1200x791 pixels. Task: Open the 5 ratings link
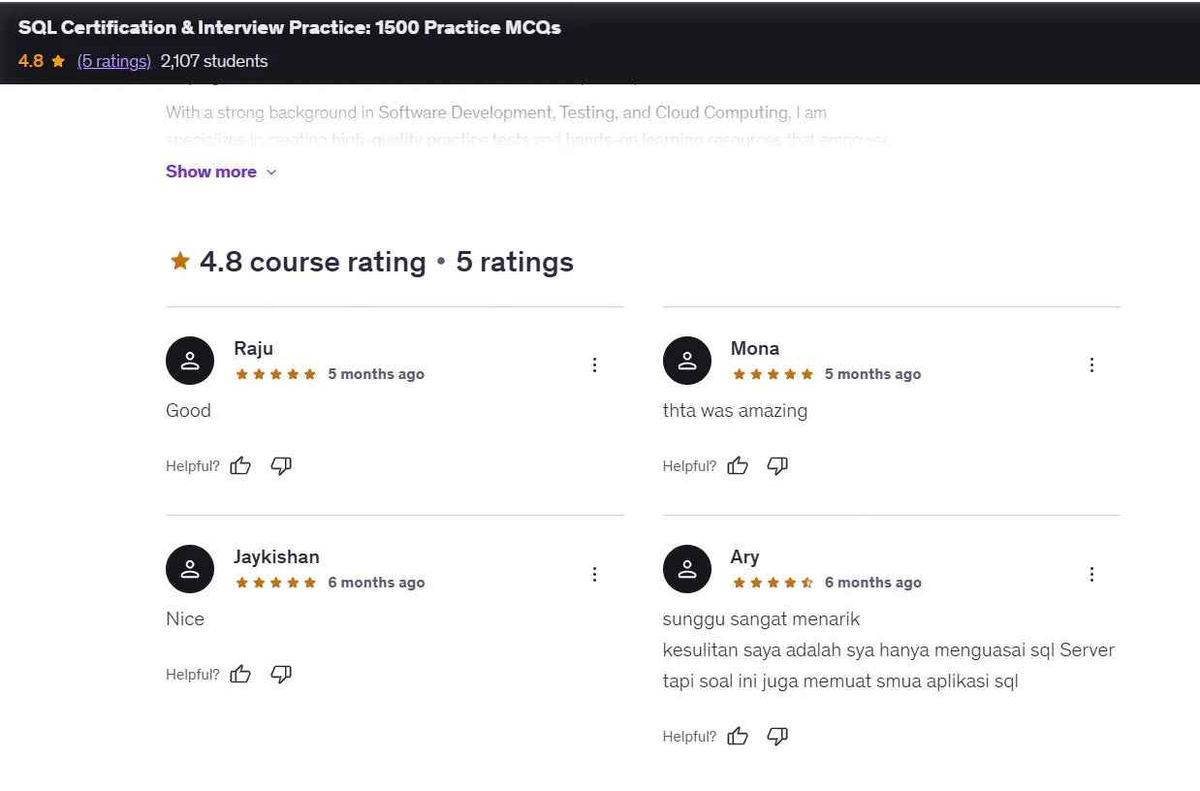tap(113, 60)
